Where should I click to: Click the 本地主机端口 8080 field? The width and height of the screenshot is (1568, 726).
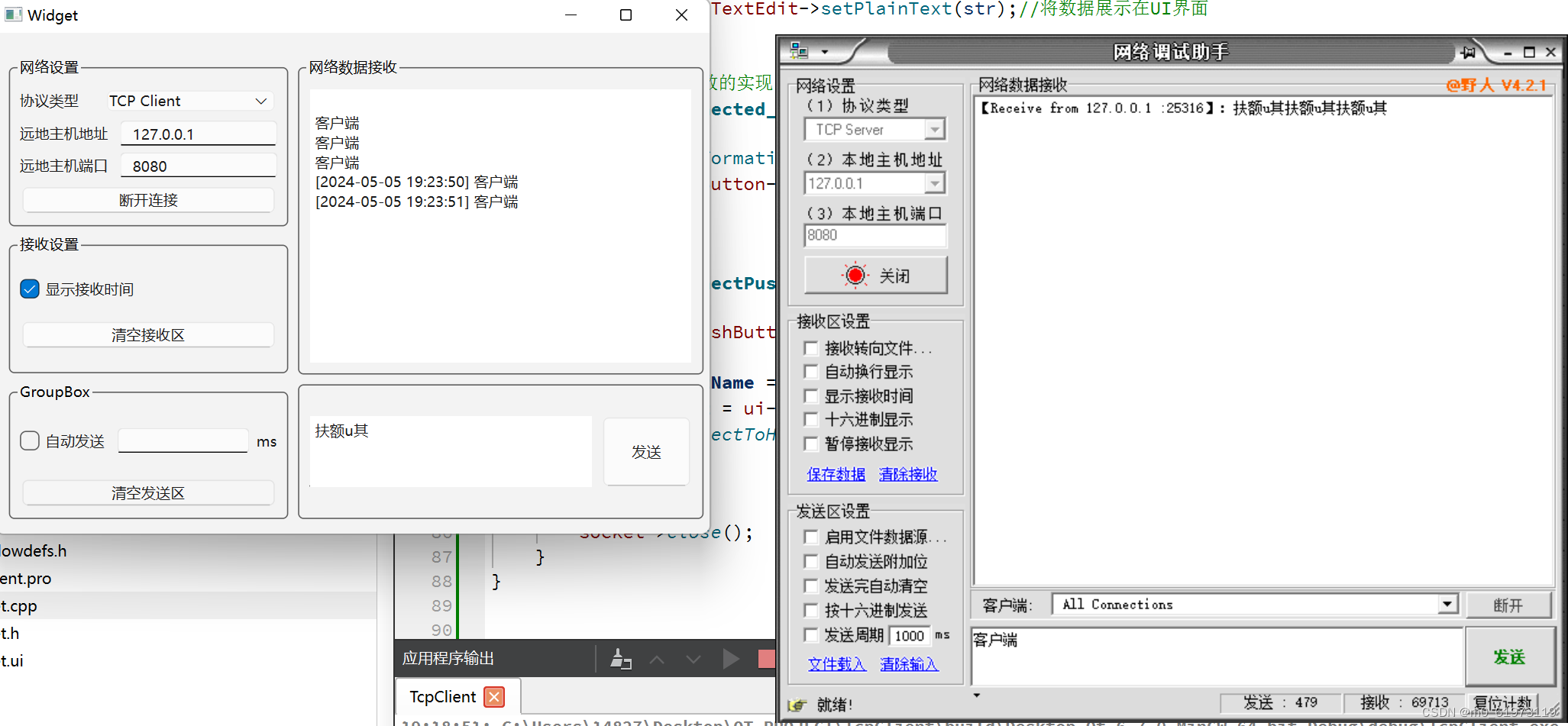(x=875, y=235)
